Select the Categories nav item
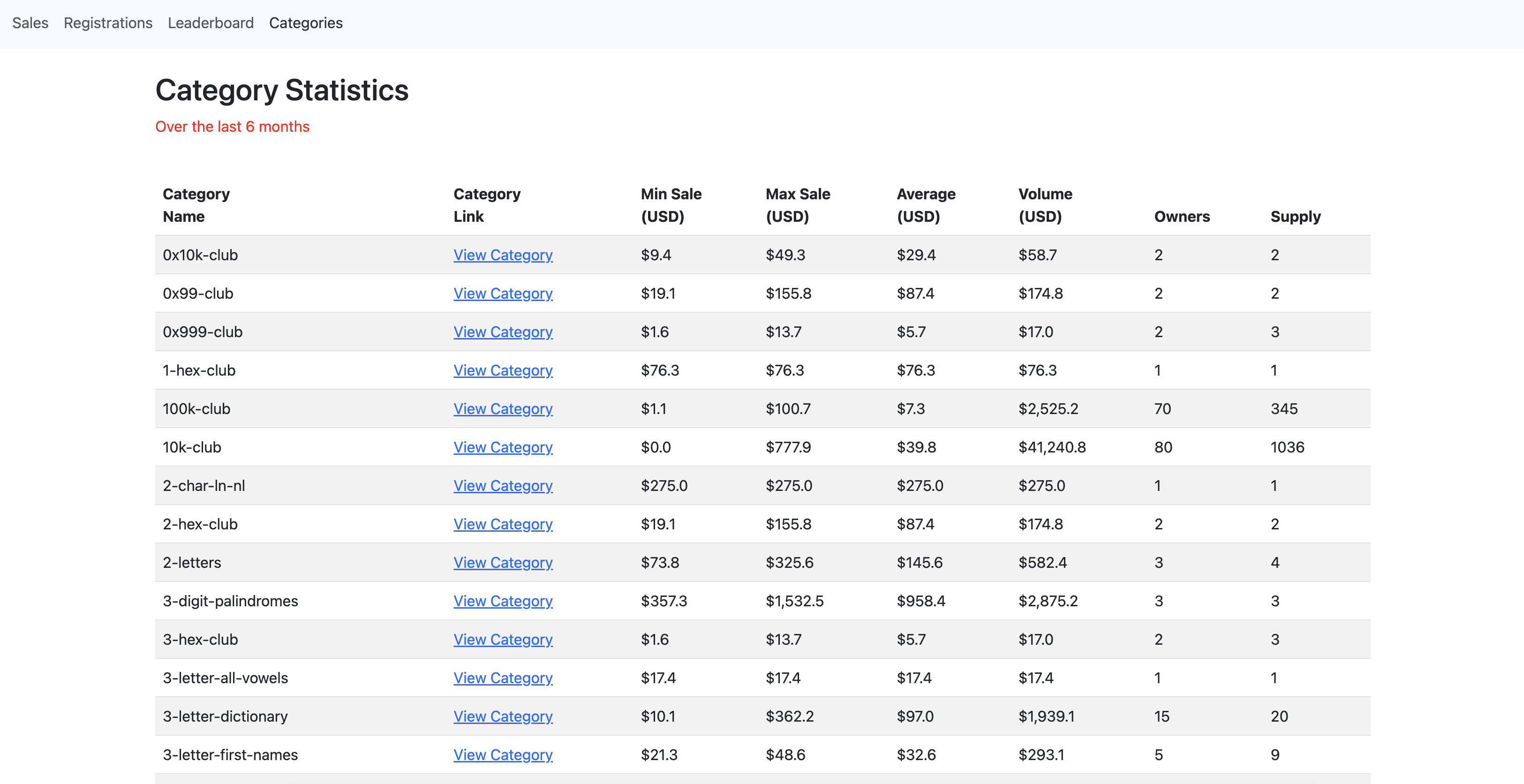The height and width of the screenshot is (784, 1524). tap(306, 23)
